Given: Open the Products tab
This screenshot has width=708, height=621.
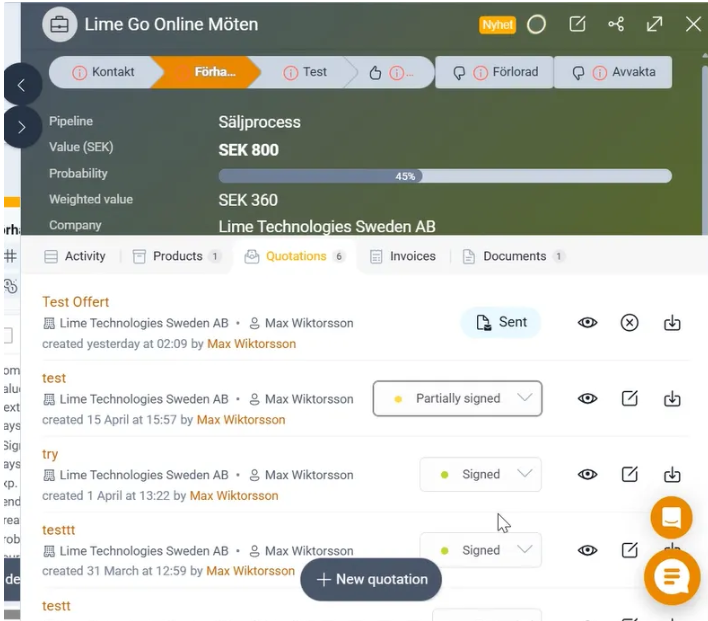Looking at the screenshot, I should 176,256.
